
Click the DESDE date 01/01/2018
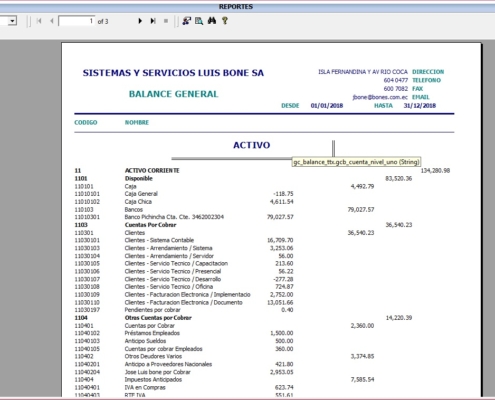(327, 106)
